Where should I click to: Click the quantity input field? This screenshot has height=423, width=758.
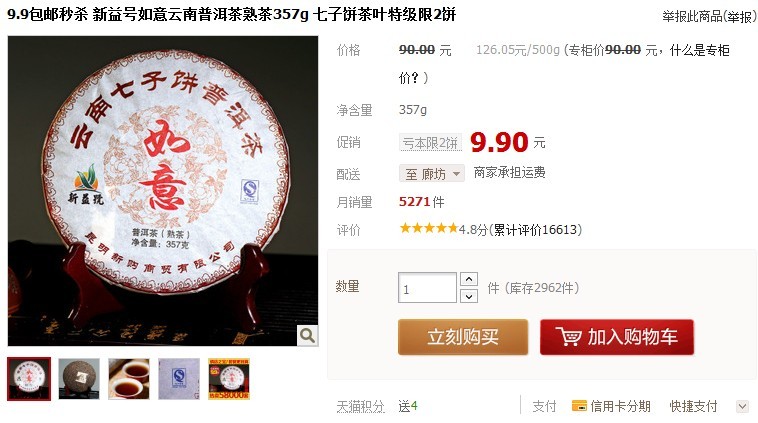427,288
